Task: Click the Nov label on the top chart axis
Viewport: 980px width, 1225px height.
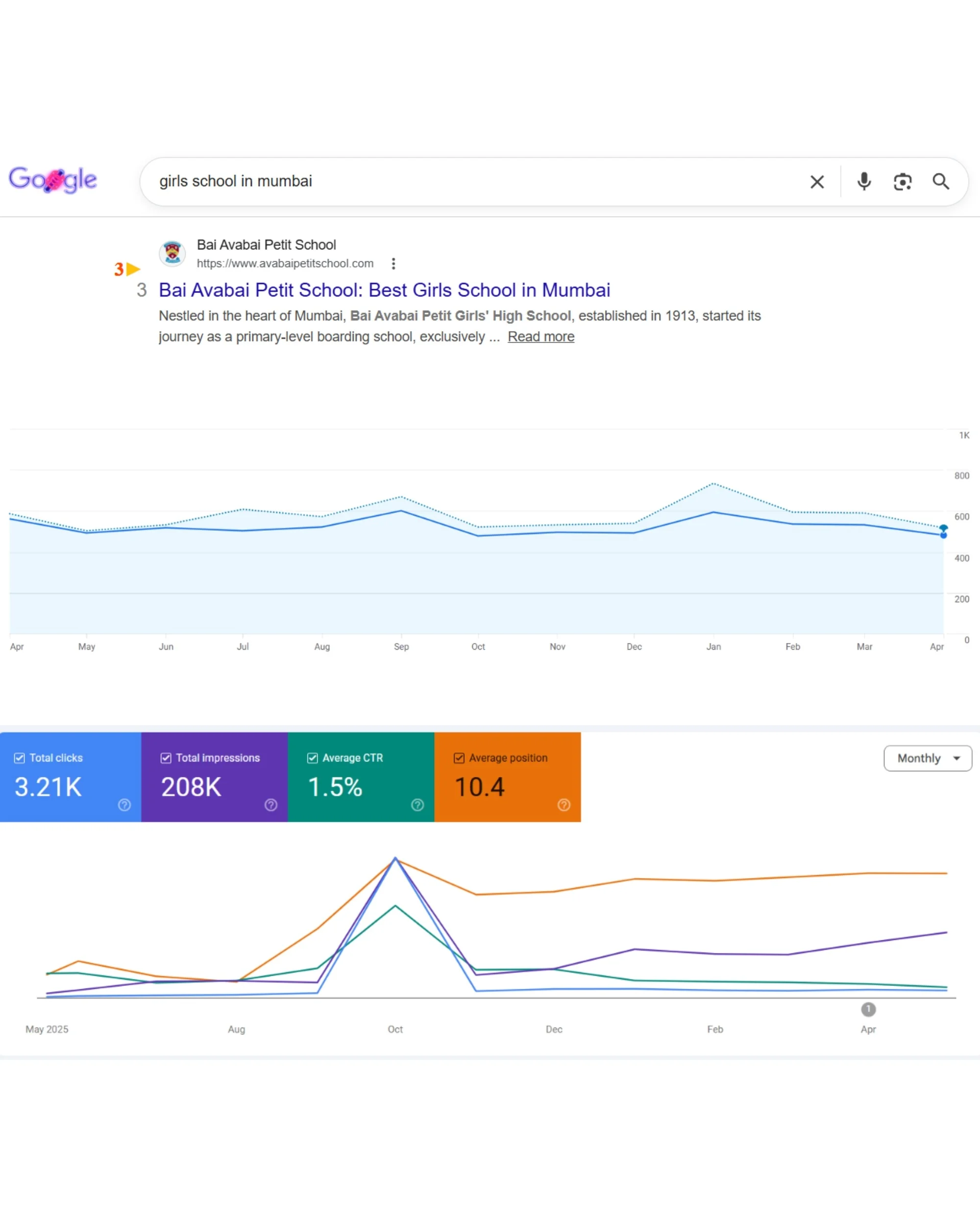Action: [557, 647]
